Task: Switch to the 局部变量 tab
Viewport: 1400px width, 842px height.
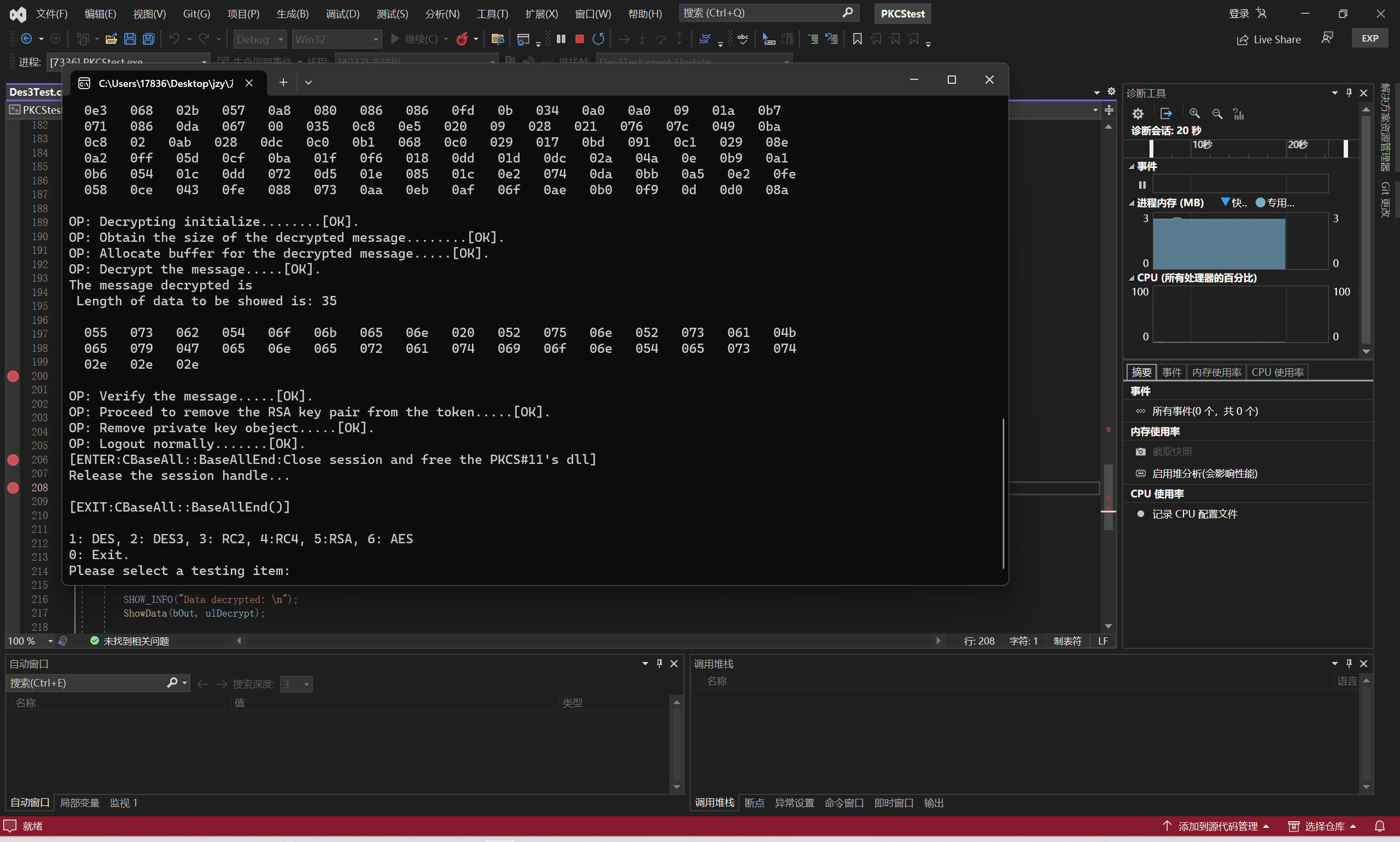Action: click(x=79, y=802)
